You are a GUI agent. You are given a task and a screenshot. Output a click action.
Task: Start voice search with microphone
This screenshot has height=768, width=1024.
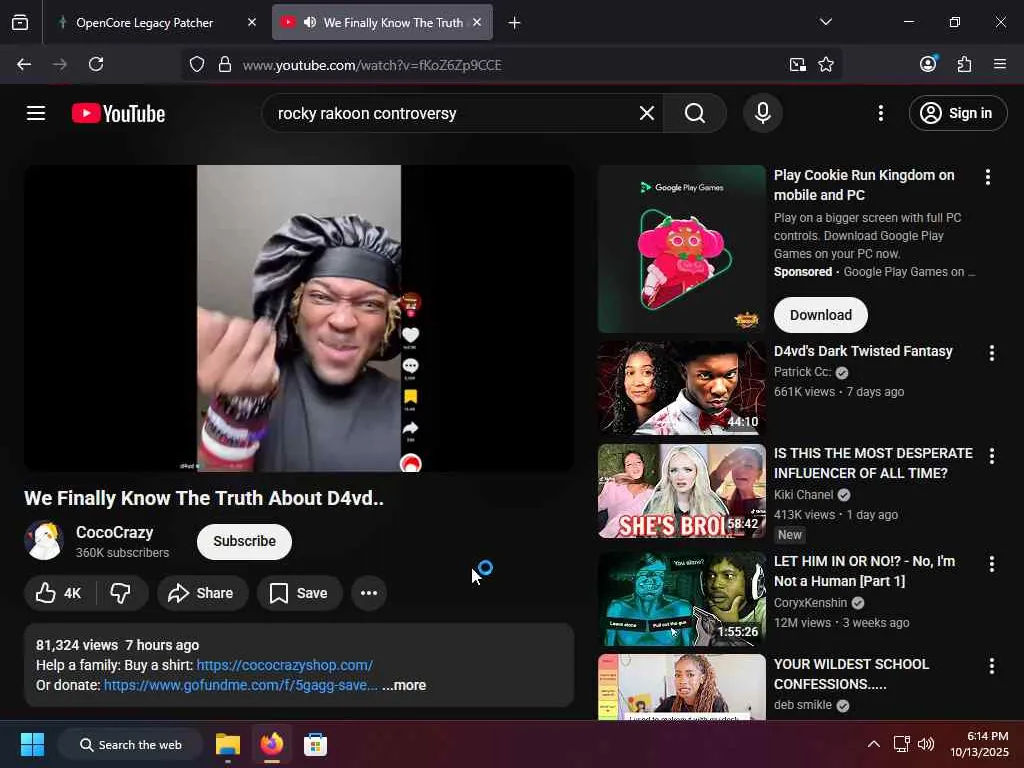(x=762, y=113)
